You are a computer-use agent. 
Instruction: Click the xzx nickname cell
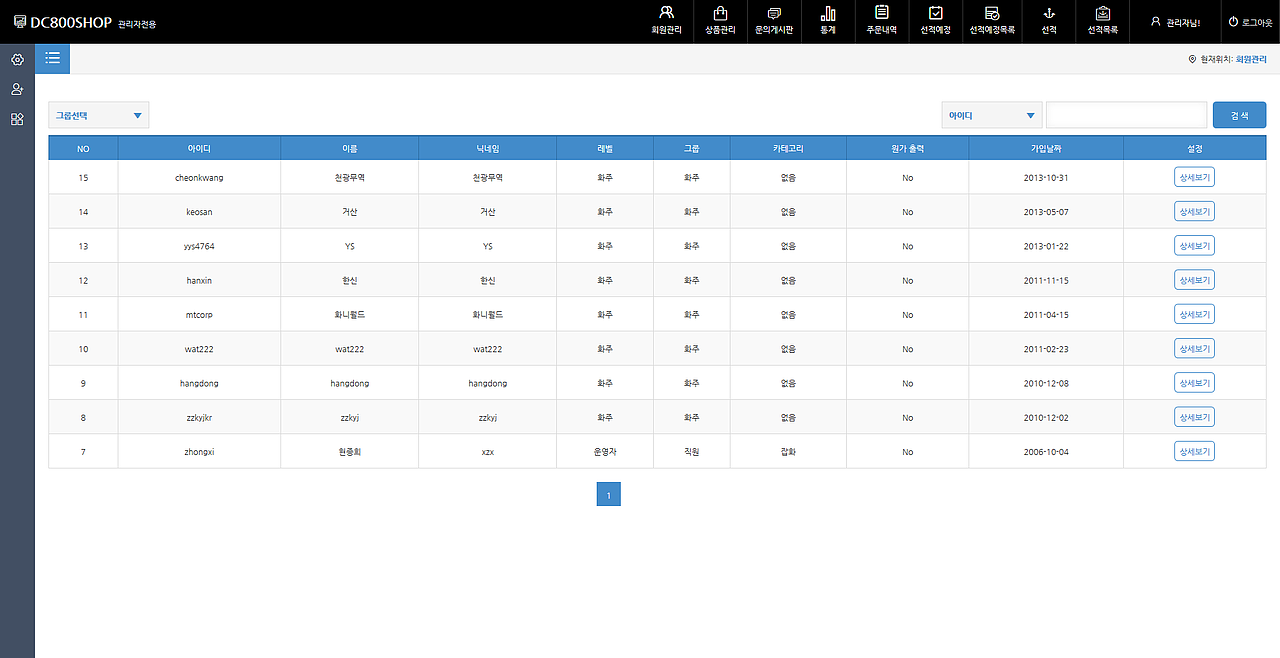tap(487, 451)
